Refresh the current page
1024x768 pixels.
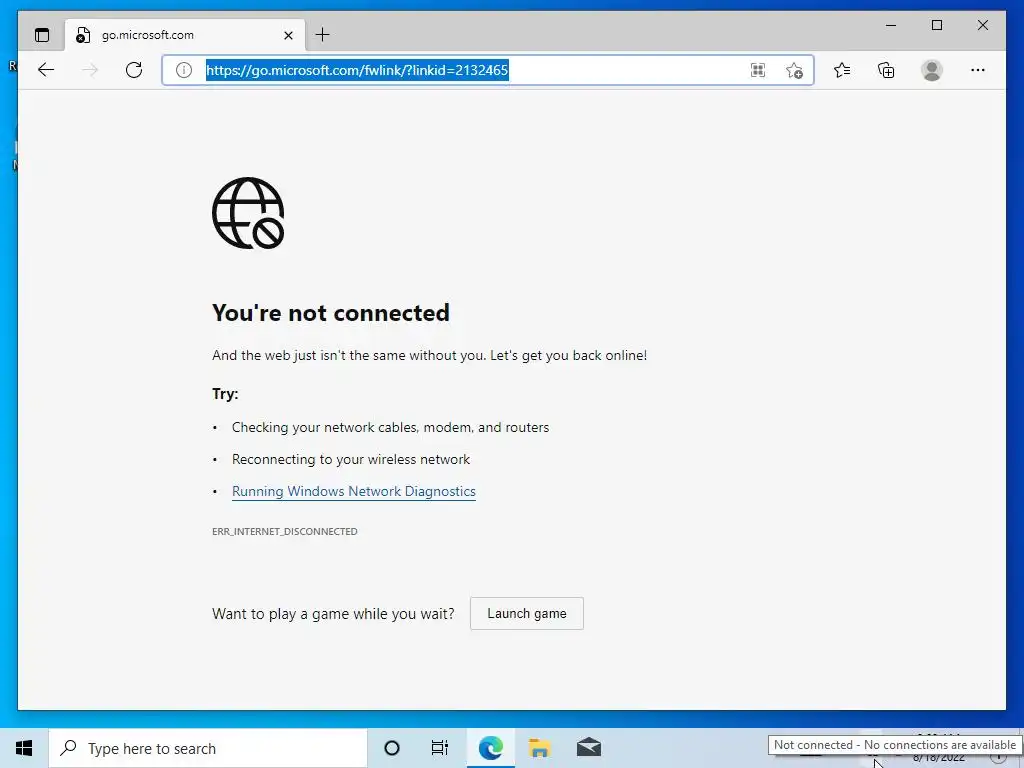[x=134, y=70]
